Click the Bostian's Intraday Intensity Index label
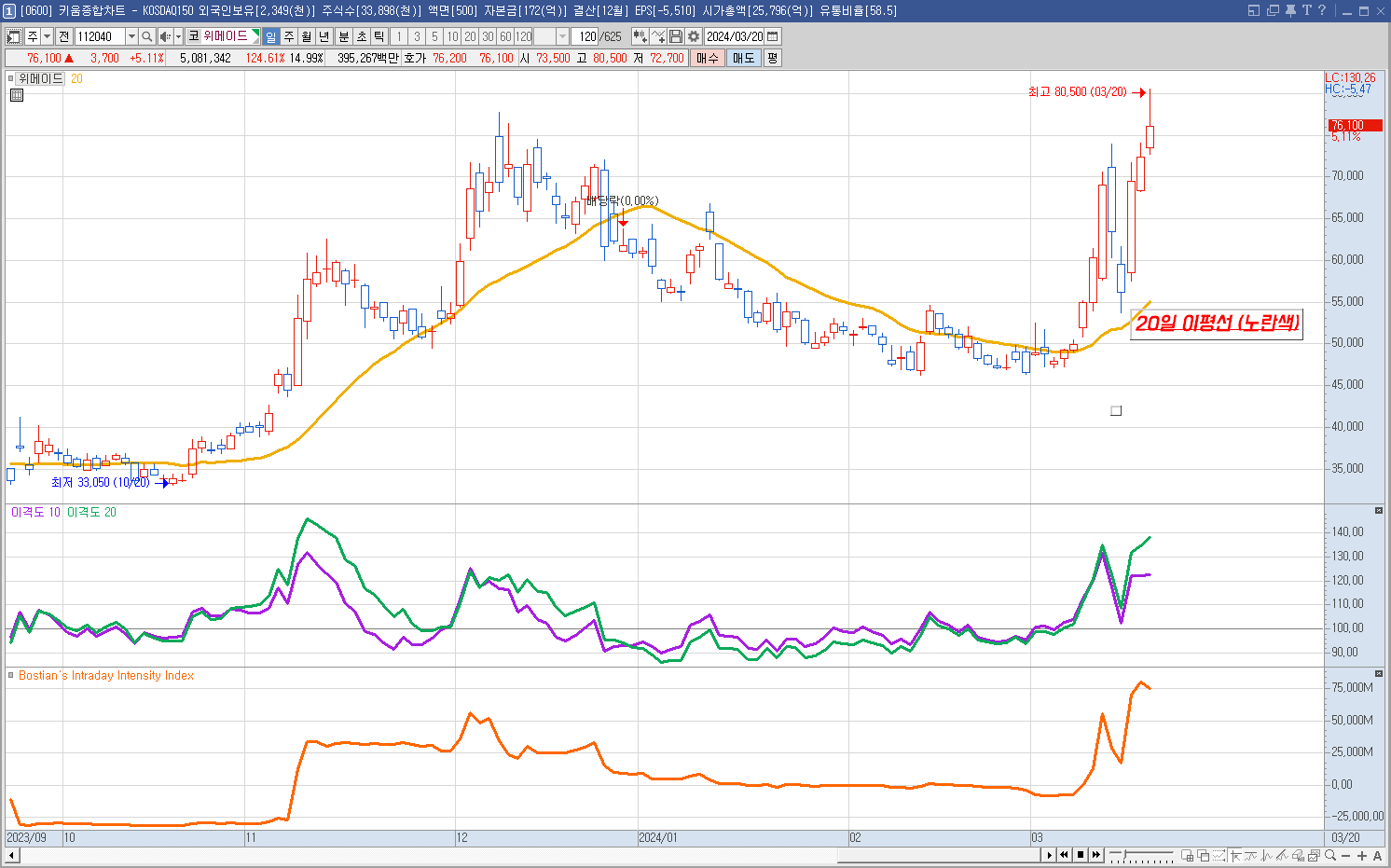The image size is (1391, 868). click(x=106, y=675)
